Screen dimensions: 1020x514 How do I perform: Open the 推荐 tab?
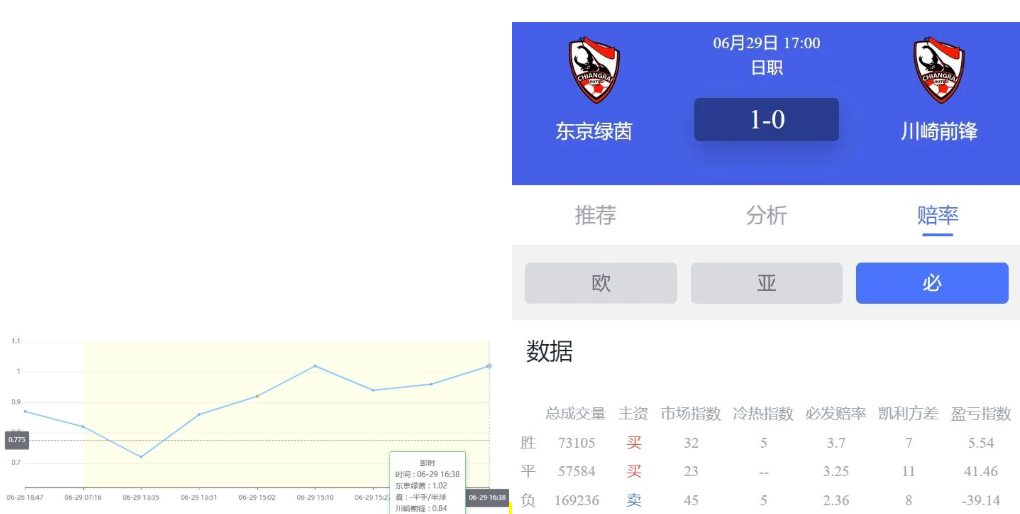click(x=595, y=215)
